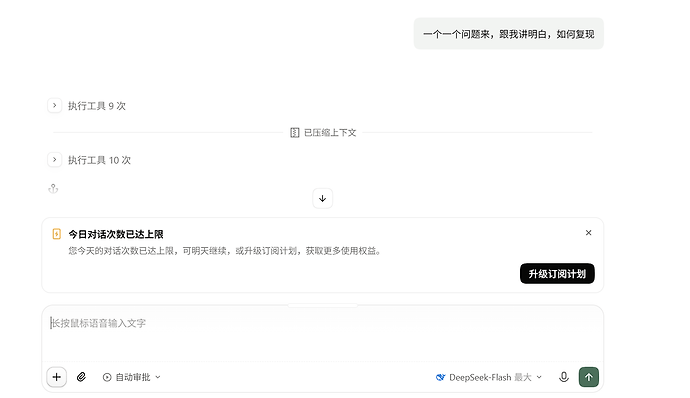Click the drag handle above the input box

click(x=323, y=305)
